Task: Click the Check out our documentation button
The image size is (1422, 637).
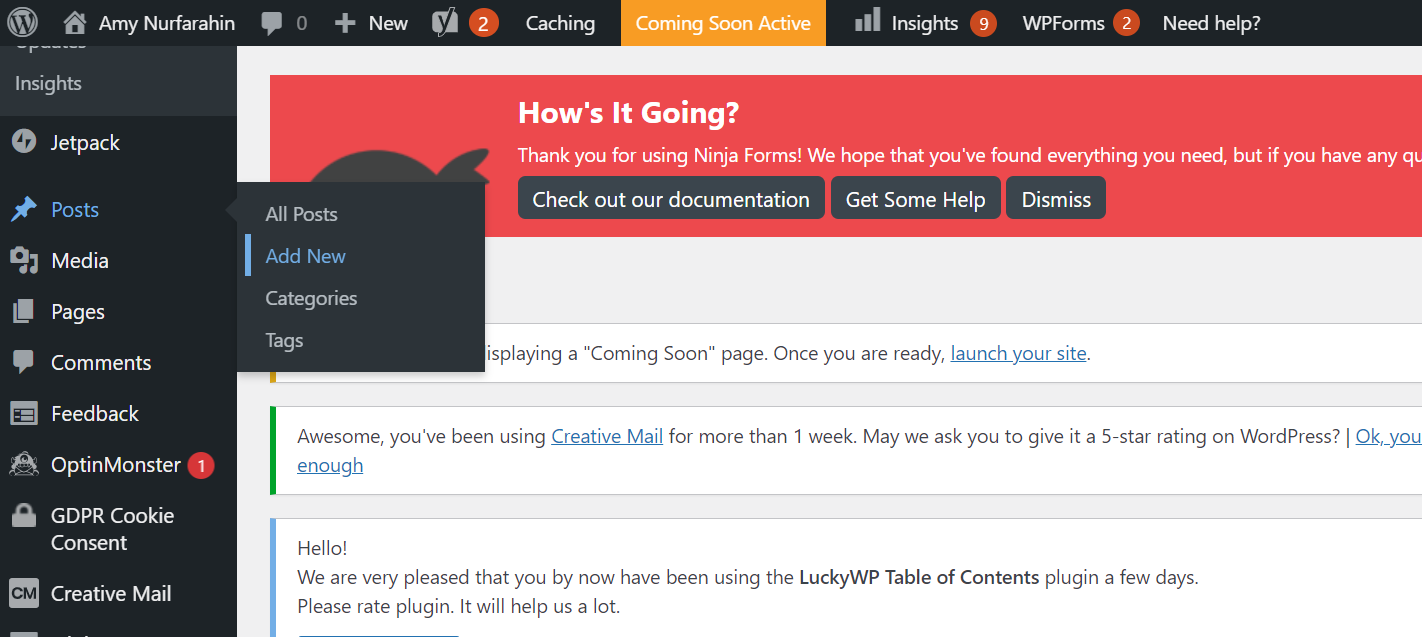Action: coord(671,198)
